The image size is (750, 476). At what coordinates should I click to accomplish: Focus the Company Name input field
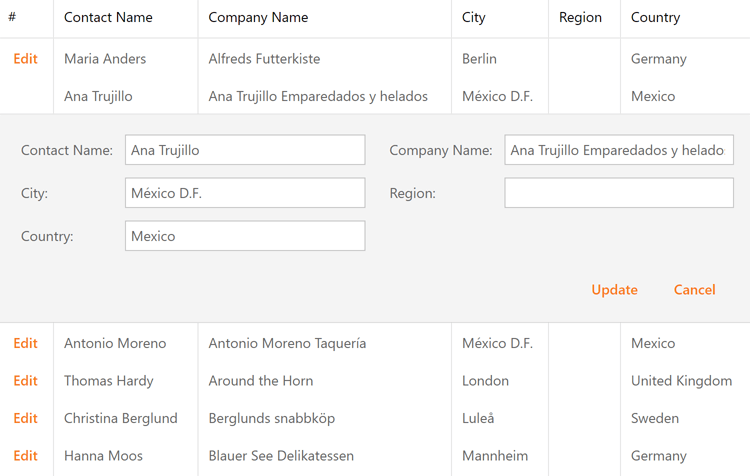[618, 150]
